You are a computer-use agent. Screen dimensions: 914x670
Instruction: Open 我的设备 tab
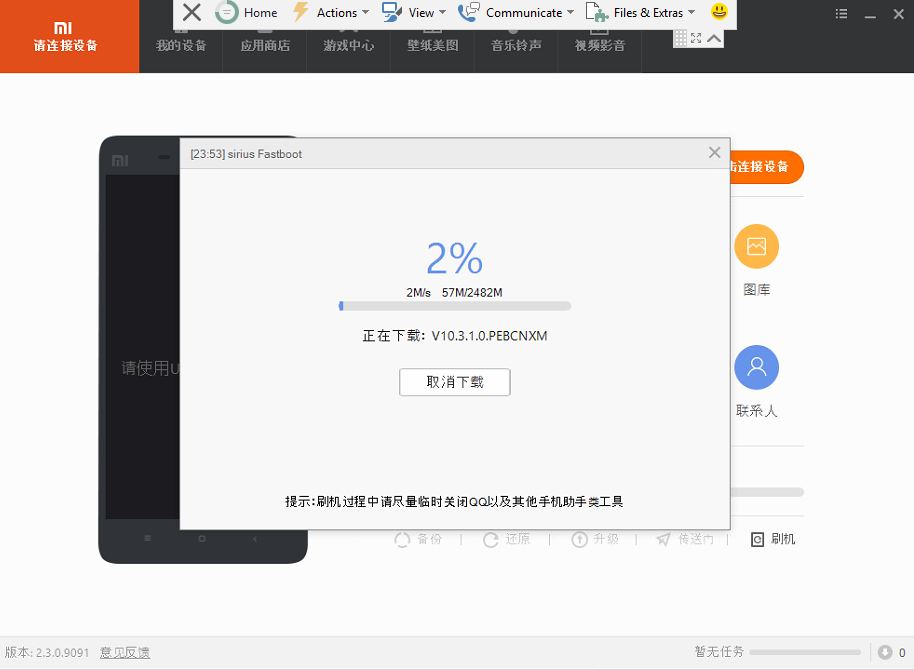tap(181, 45)
